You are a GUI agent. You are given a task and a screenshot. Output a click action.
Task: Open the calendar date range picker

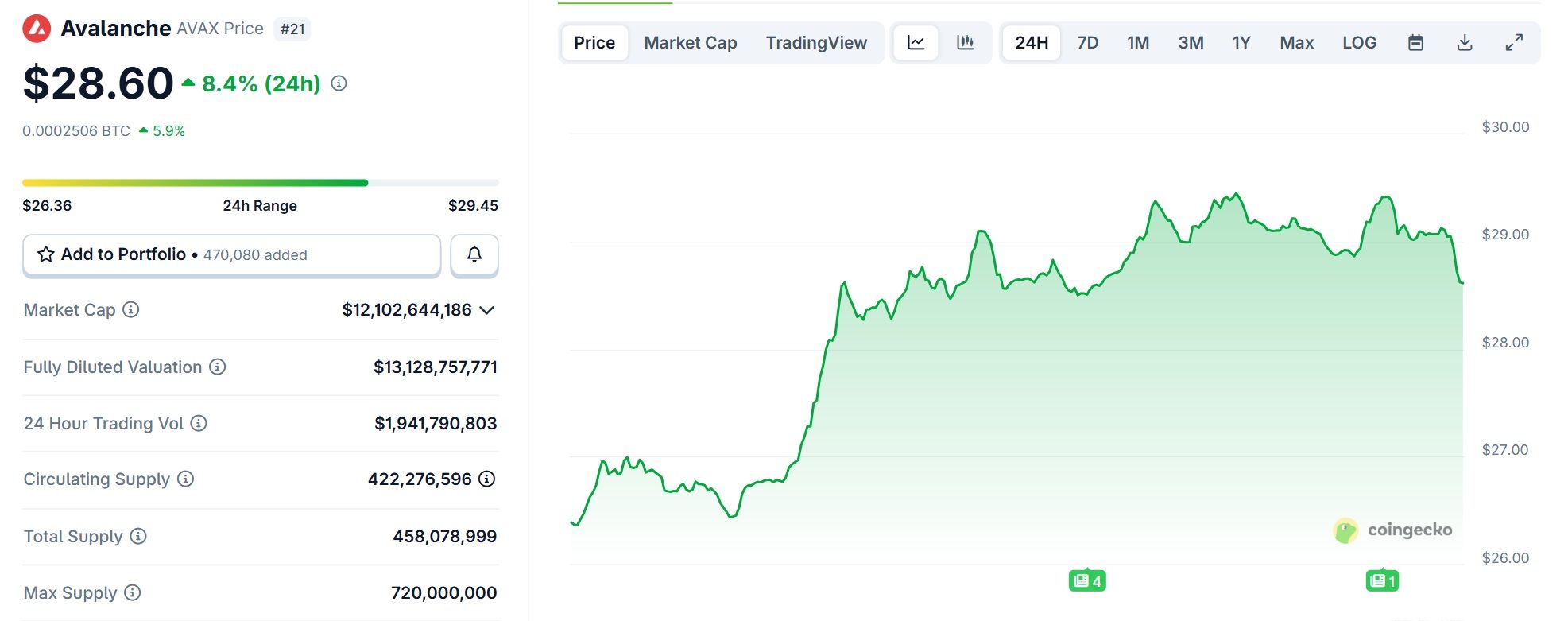(x=1415, y=43)
